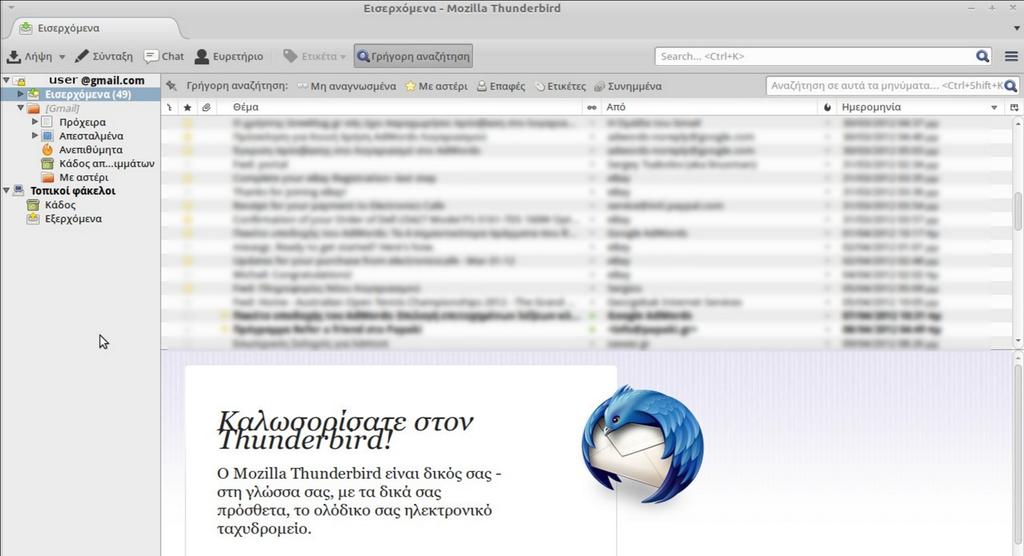Open the Εξερχόμενα outbox folder

[73, 219]
